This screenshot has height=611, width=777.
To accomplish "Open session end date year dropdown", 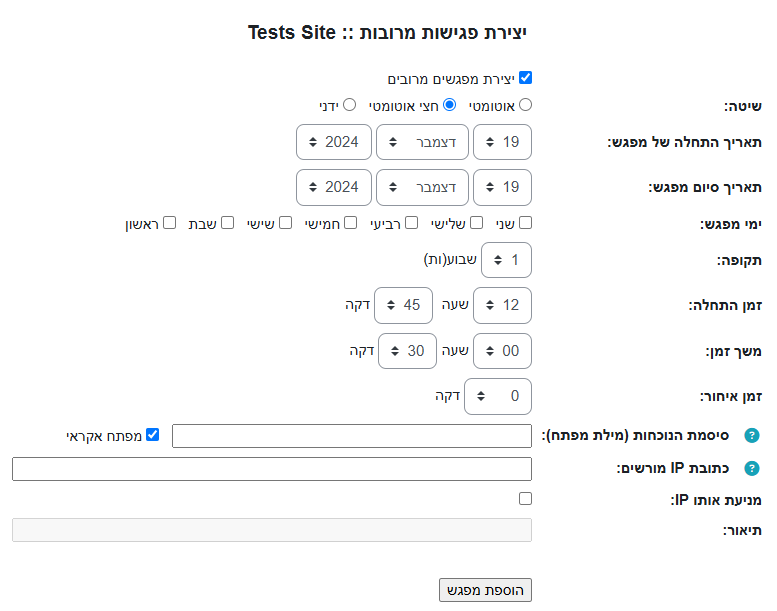I will [334, 187].
